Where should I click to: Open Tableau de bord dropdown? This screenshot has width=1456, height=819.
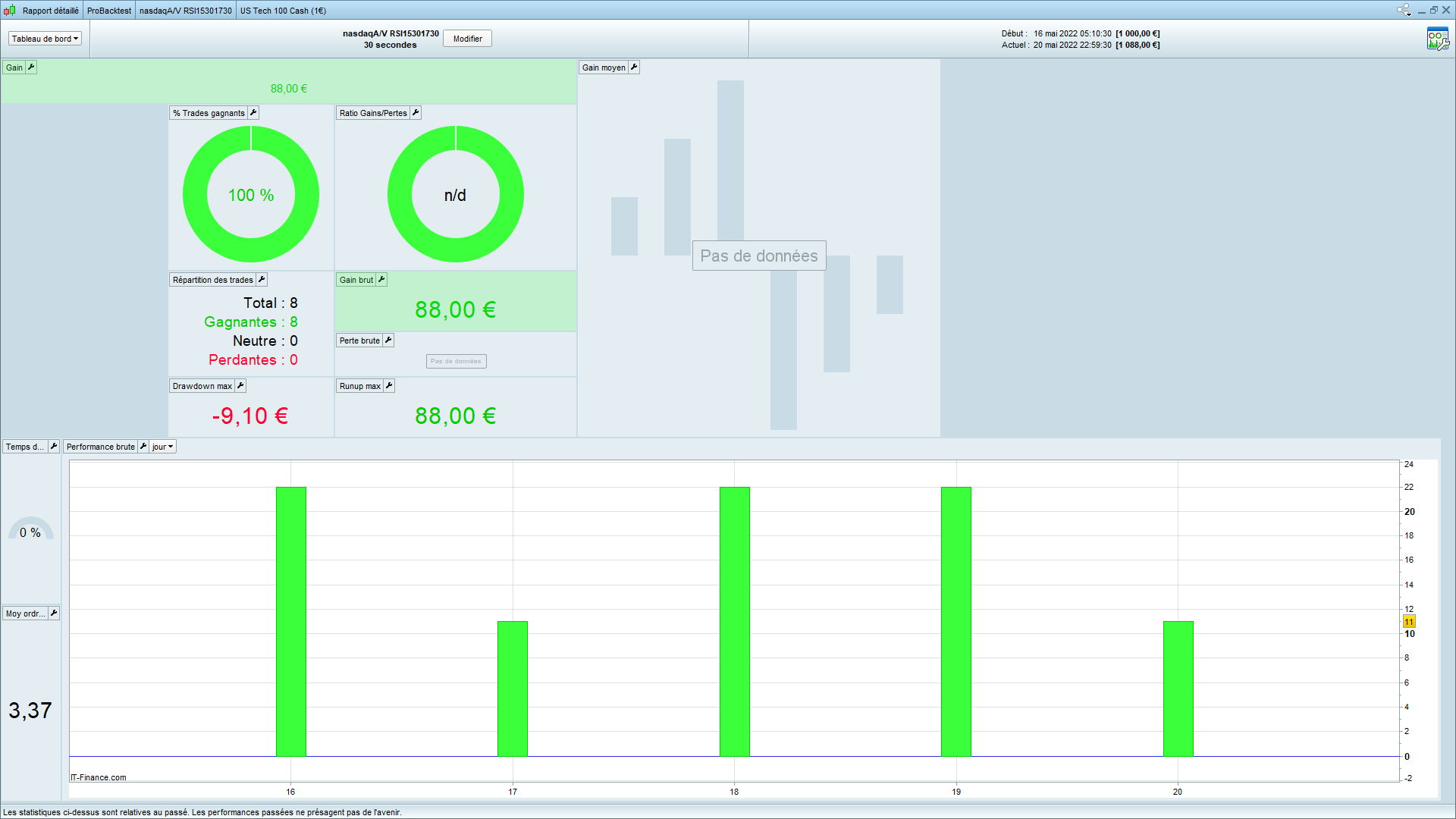pyautogui.click(x=45, y=39)
